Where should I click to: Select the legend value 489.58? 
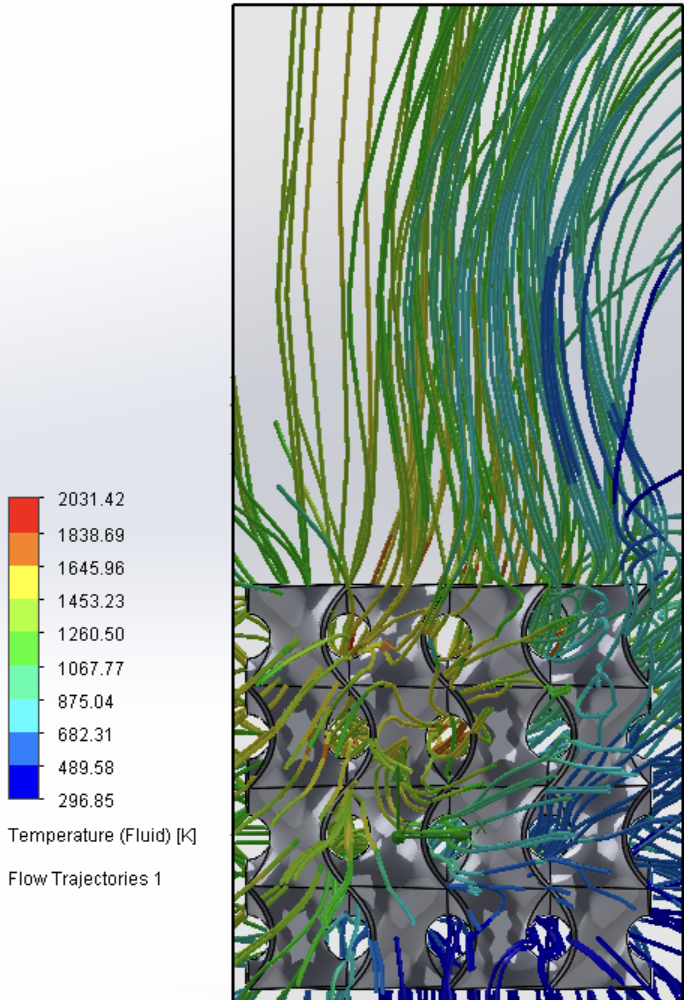coord(86,768)
